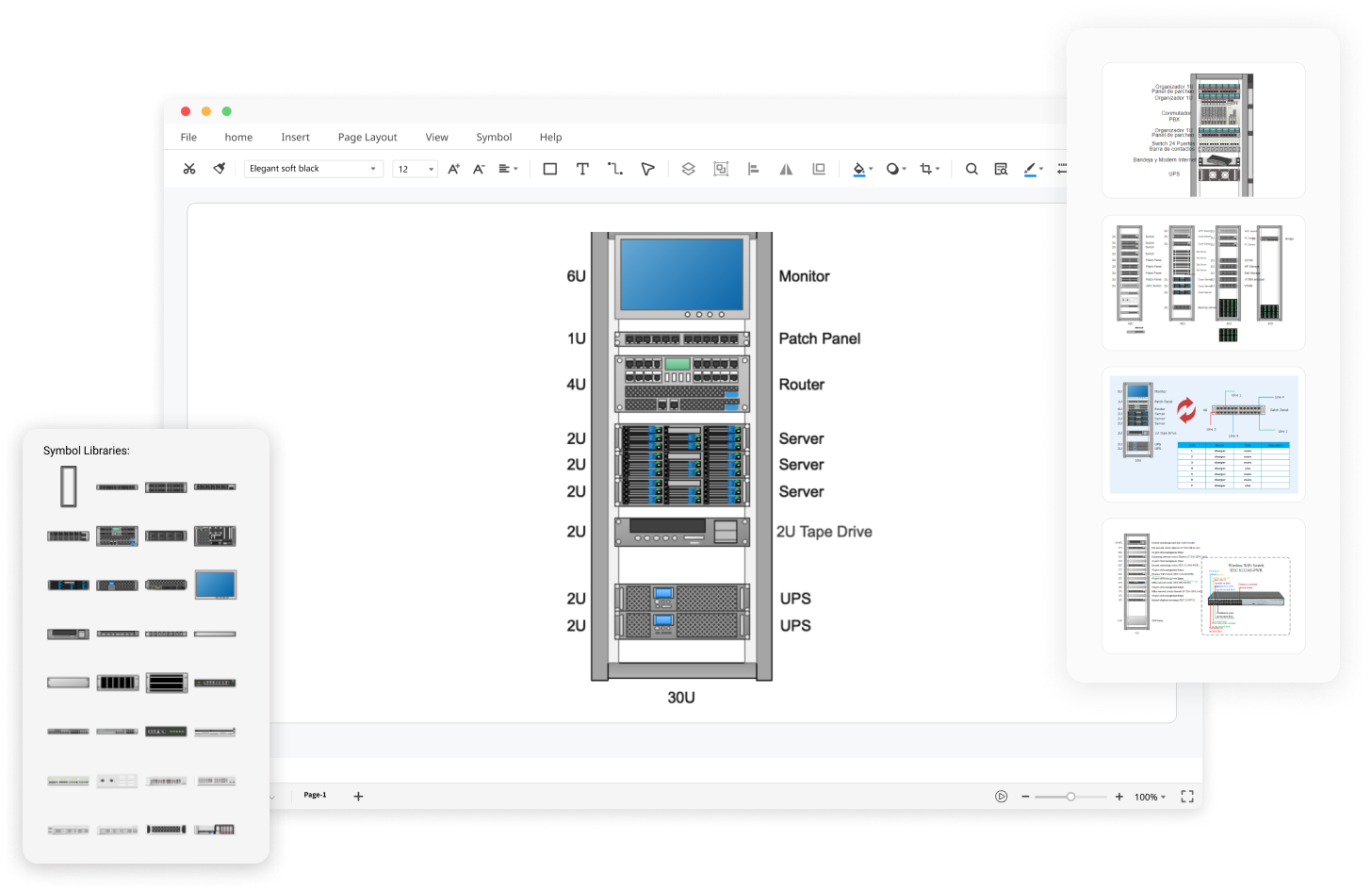Select the Text tool

[582, 169]
